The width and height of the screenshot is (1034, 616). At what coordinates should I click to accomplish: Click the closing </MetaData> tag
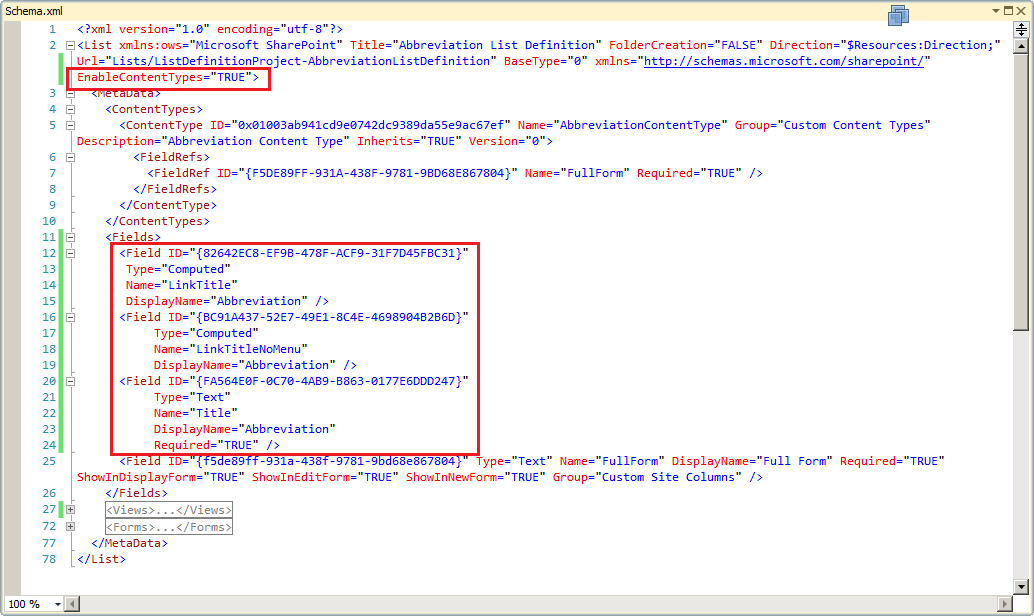[129, 543]
